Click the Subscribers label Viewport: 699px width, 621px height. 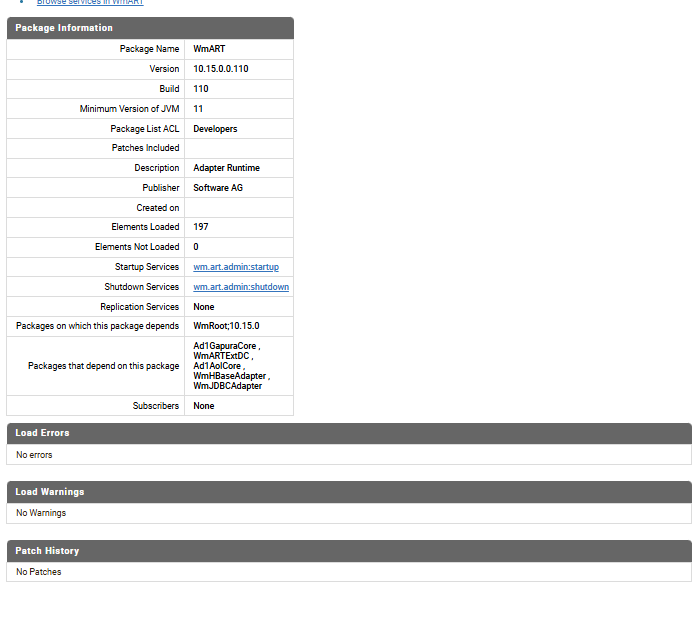(x=156, y=406)
